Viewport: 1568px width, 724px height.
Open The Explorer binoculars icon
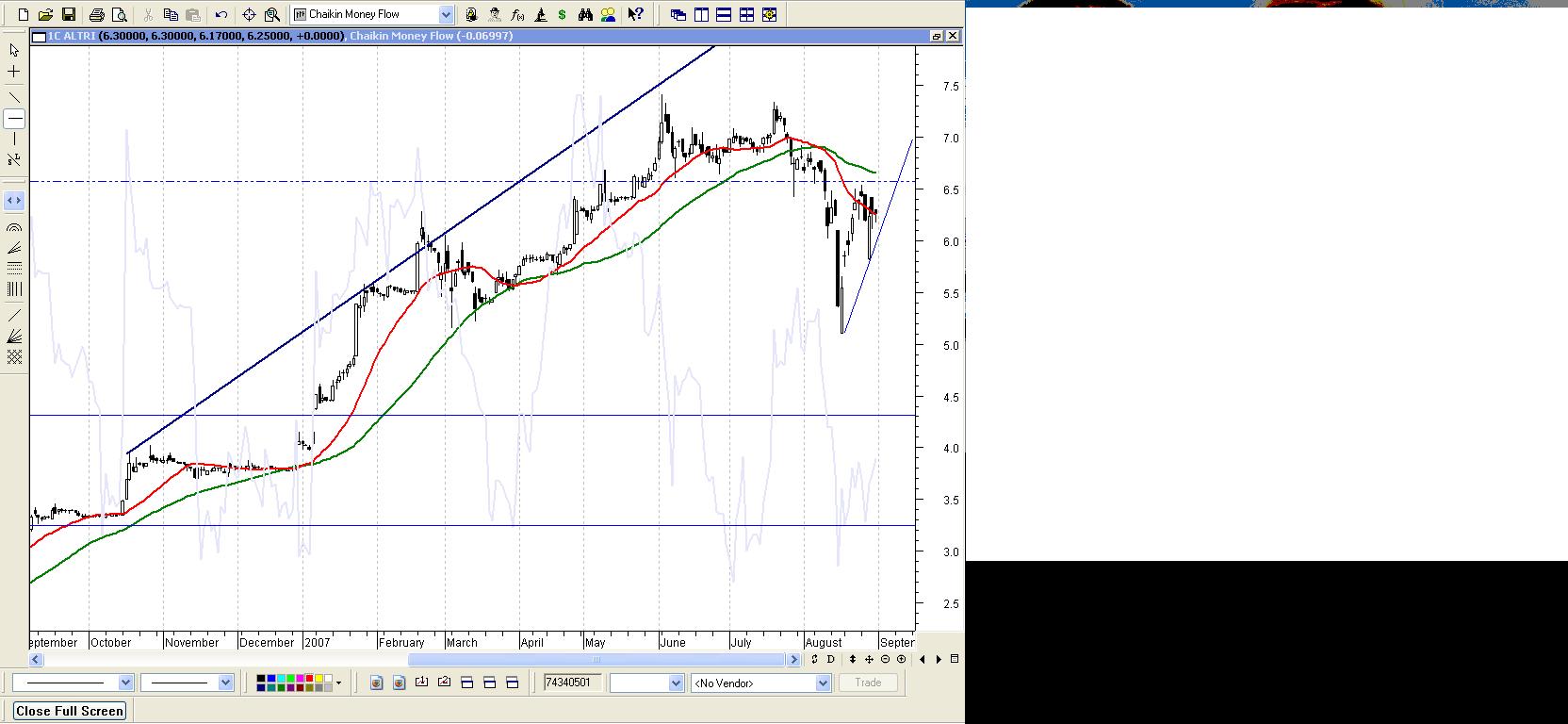(x=585, y=14)
